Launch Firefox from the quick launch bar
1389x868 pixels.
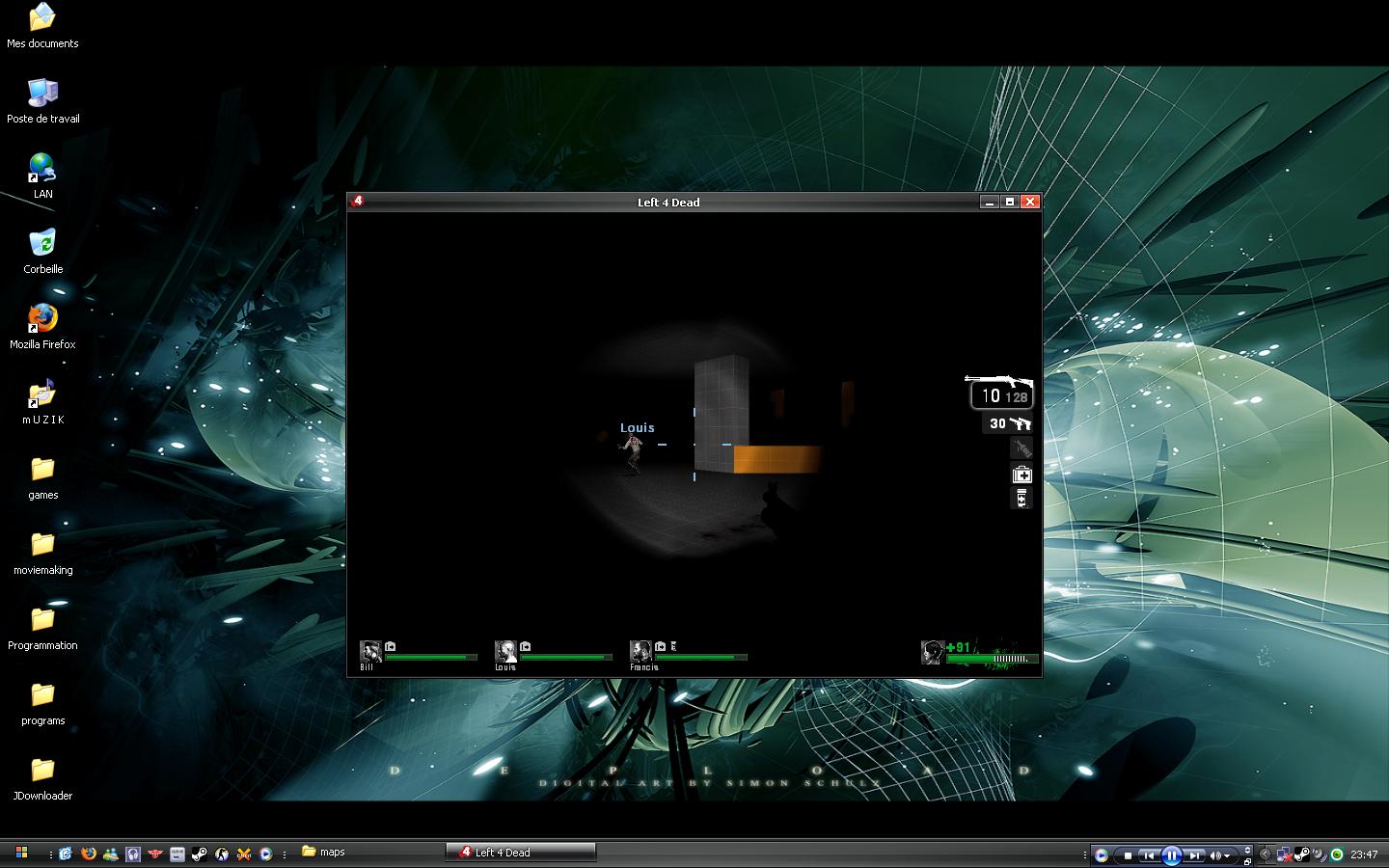88,854
